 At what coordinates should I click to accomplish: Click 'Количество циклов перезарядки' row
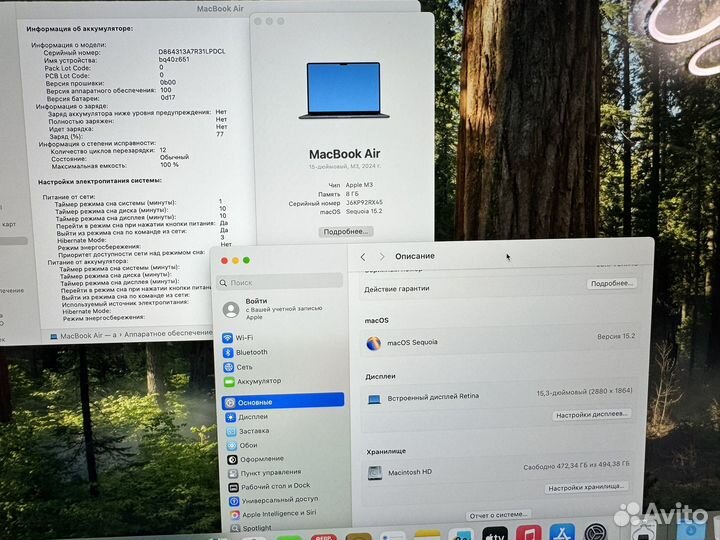point(108,151)
